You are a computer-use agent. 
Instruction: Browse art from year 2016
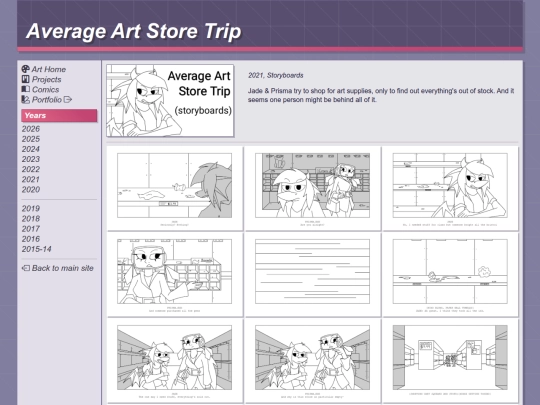click(31, 239)
